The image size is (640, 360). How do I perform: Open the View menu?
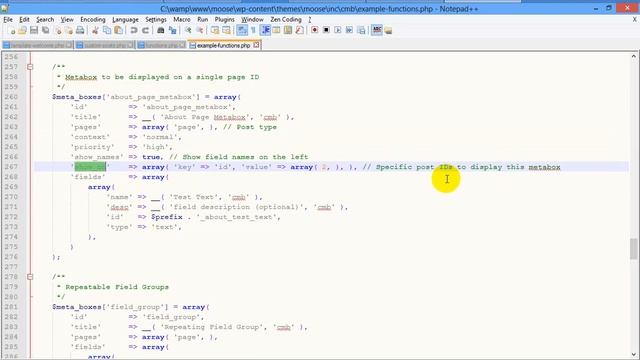click(67, 20)
